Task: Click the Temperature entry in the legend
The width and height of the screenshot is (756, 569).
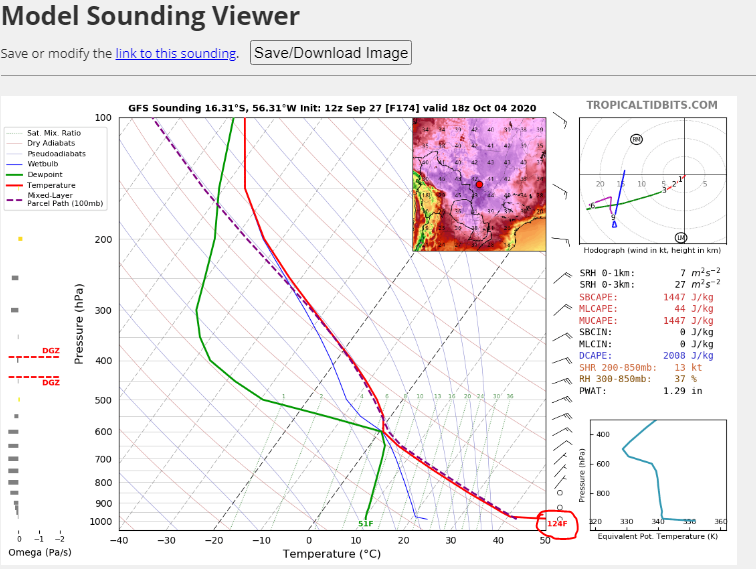Action: (52, 184)
